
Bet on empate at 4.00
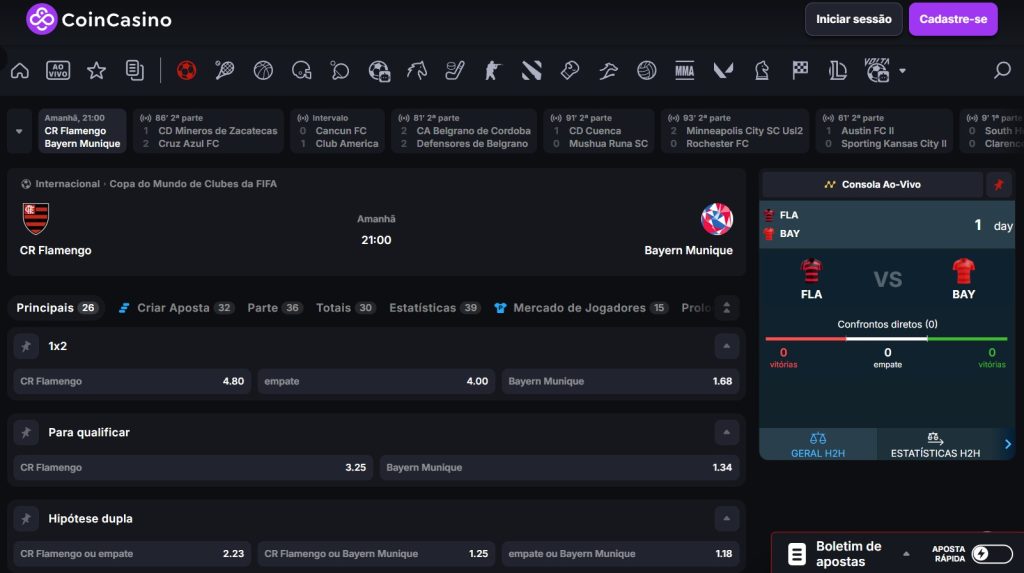tap(376, 382)
